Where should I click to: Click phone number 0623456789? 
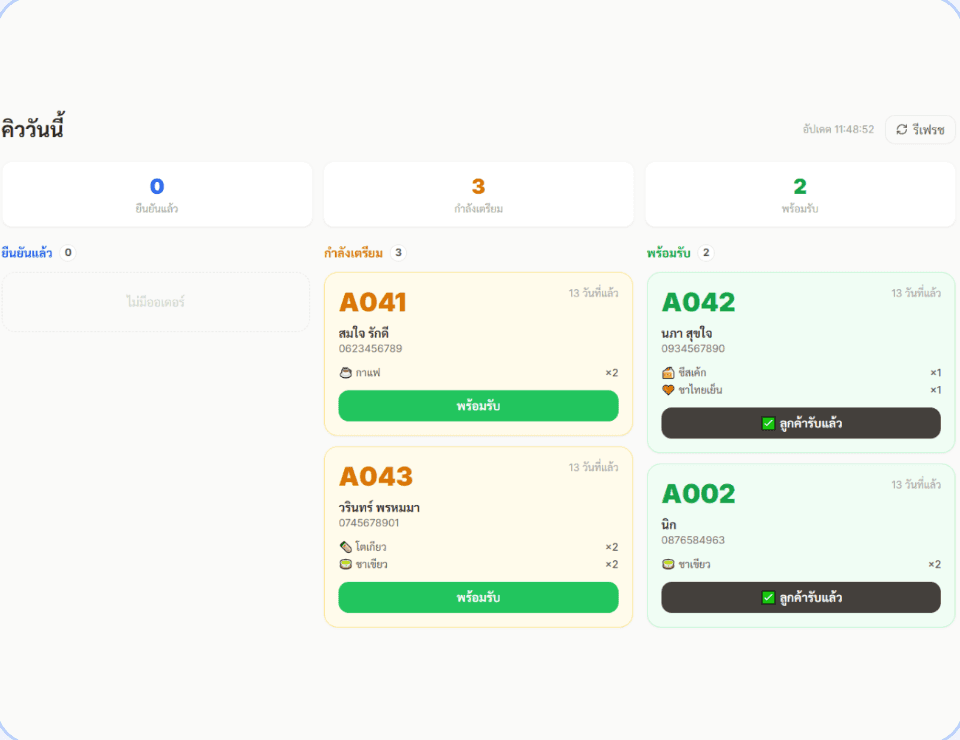click(x=370, y=349)
